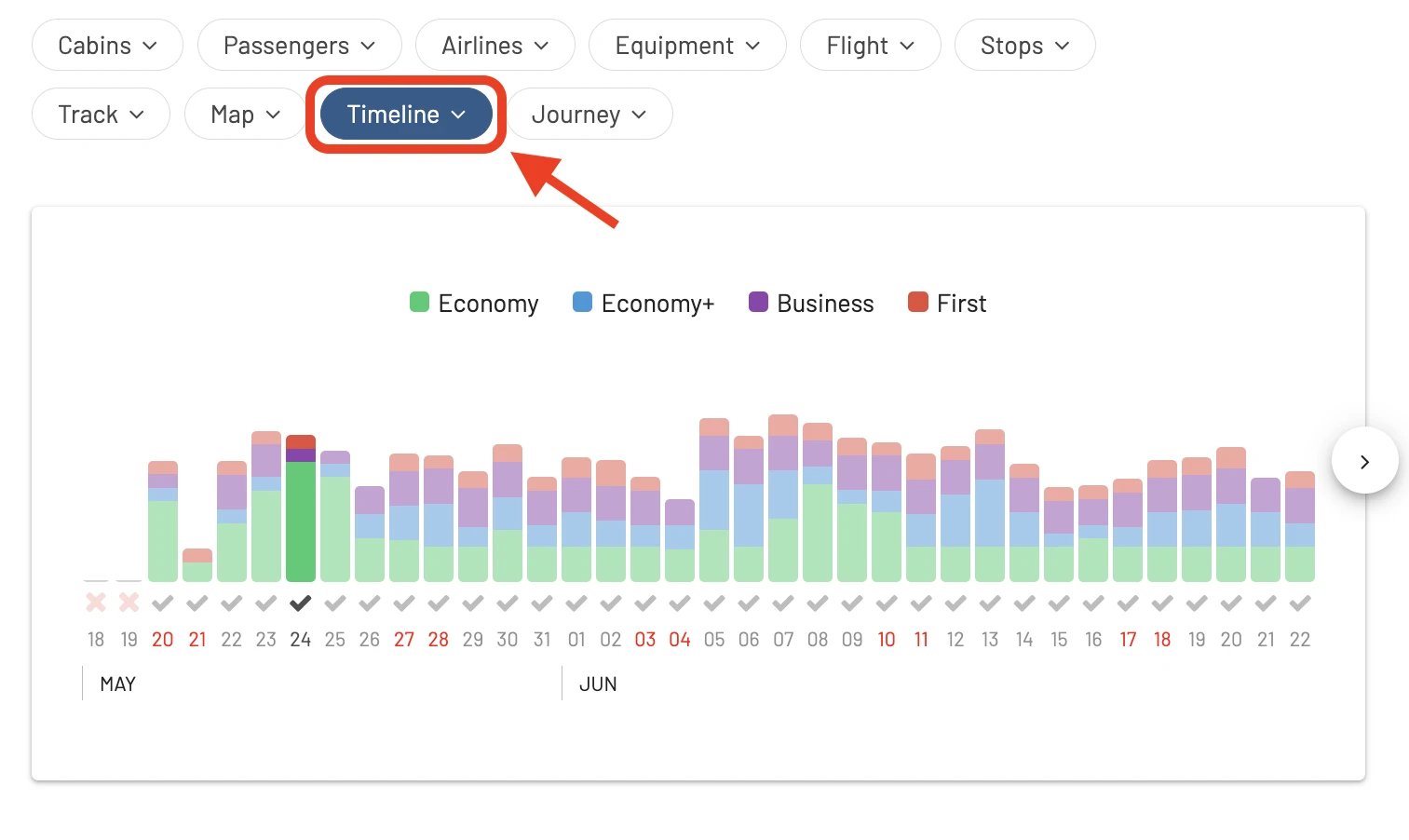Select the highlighted May 24 bar

(300, 508)
